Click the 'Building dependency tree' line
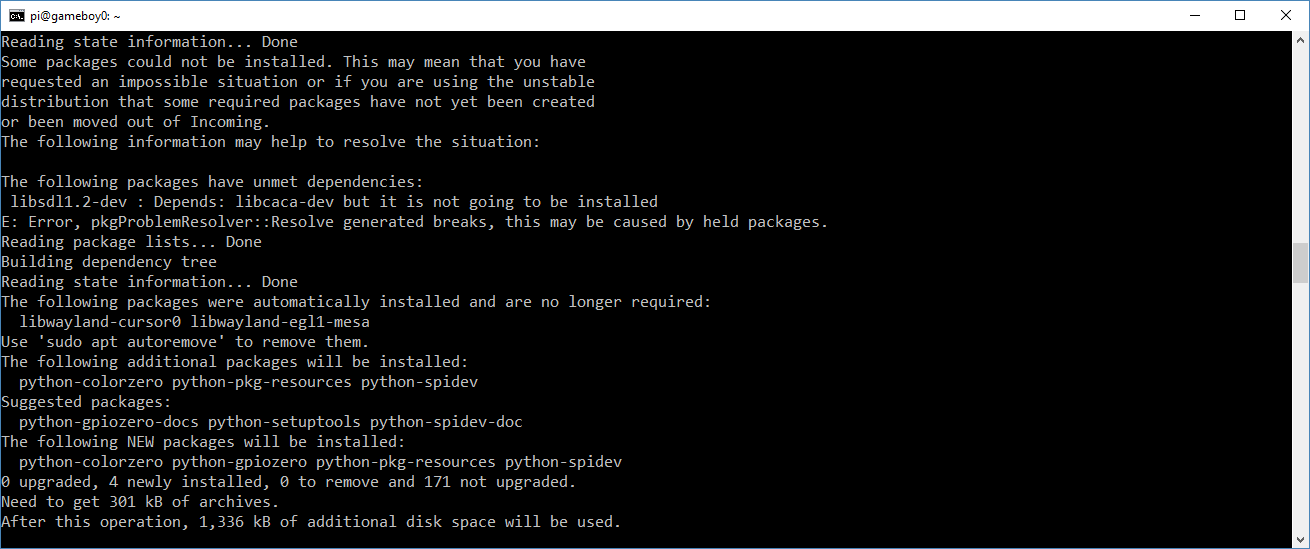Screen dimensions: 1310x549 [109, 262]
